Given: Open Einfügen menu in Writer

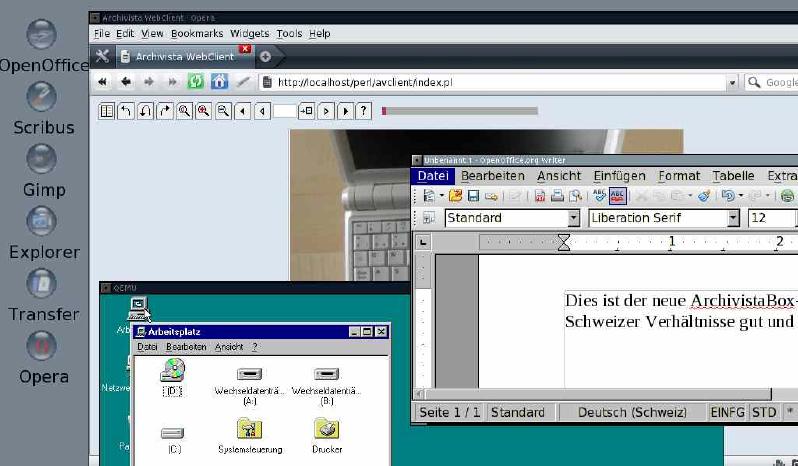Looking at the screenshot, I should pyautogui.click(x=619, y=176).
